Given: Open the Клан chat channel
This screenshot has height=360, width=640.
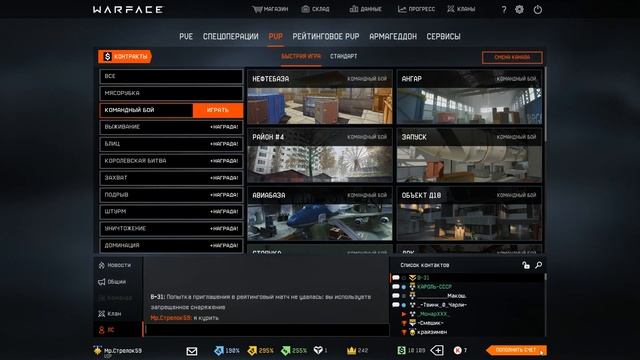Looking at the screenshot, I should [x=110, y=313].
